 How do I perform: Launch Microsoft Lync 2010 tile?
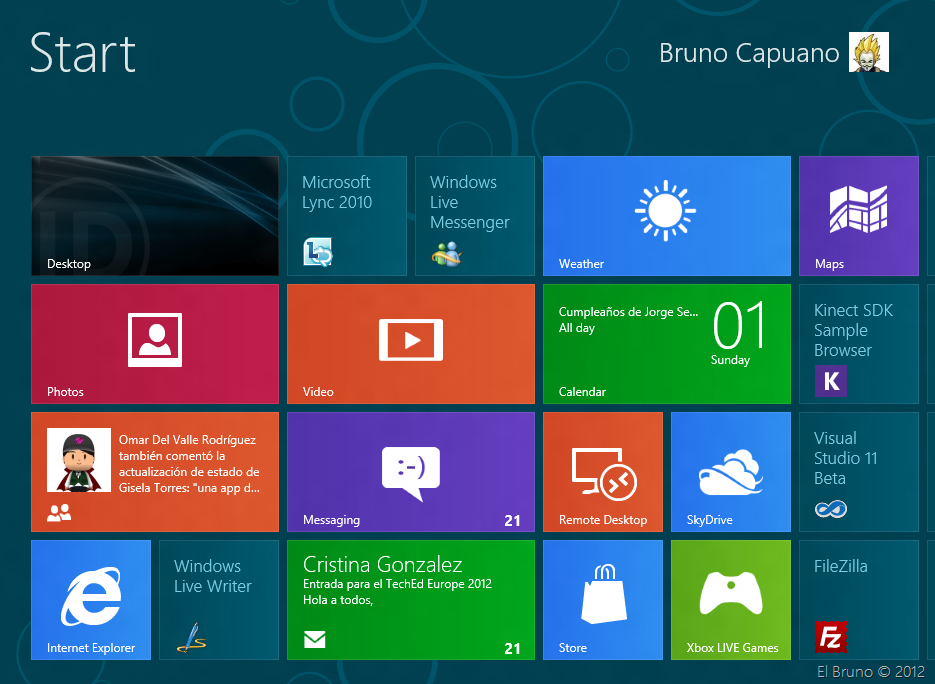pos(346,216)
